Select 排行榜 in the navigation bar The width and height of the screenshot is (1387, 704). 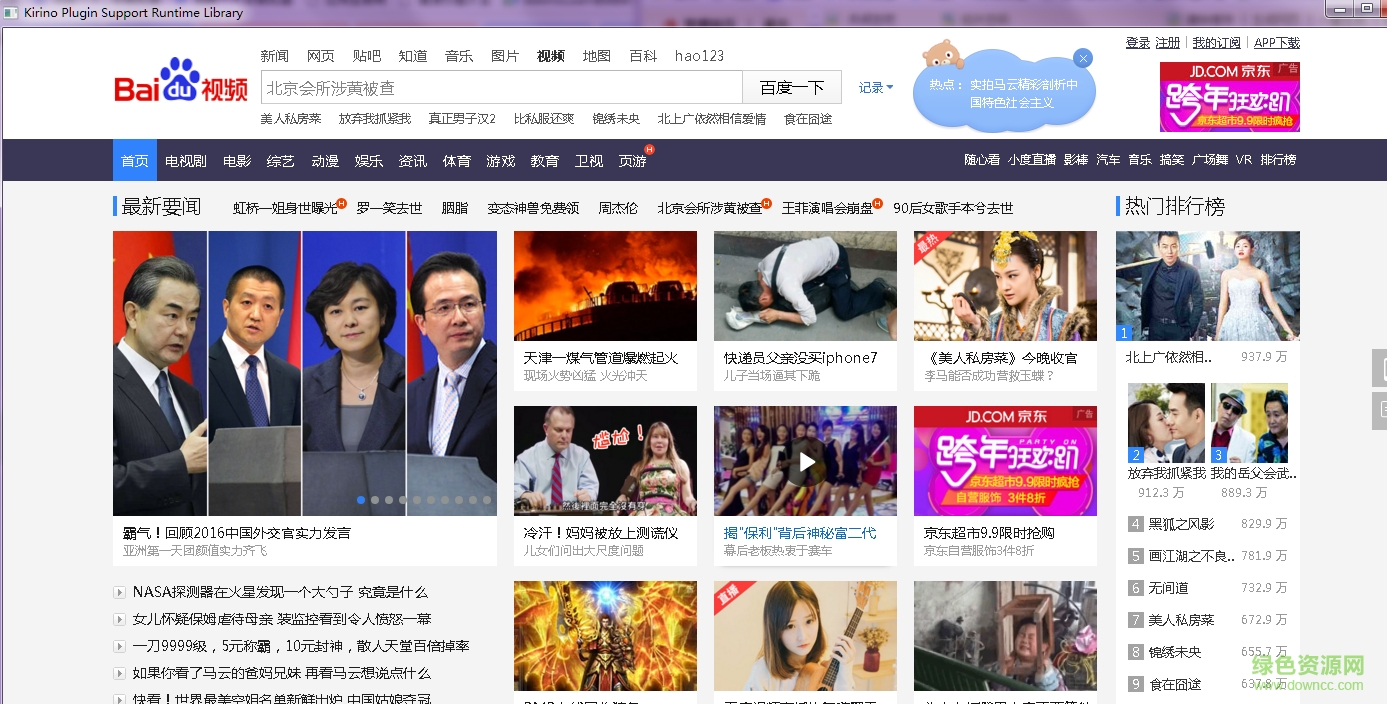(x=1277, y=159)
